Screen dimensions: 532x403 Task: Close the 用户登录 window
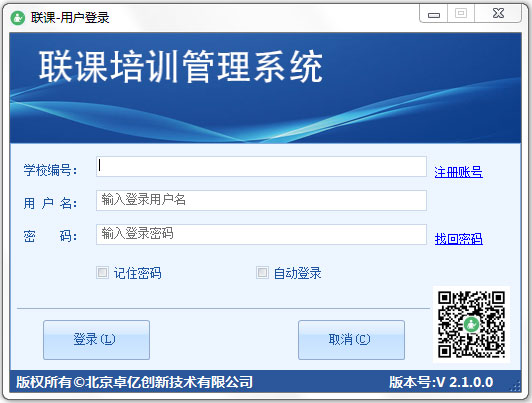tap(498, 14)
